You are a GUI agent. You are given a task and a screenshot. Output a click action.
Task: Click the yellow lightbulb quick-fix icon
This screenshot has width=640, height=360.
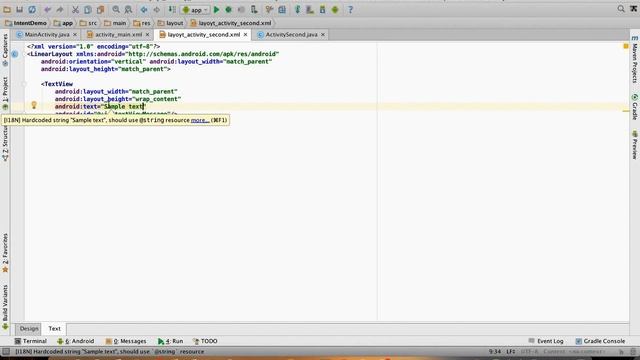[34, 105]
